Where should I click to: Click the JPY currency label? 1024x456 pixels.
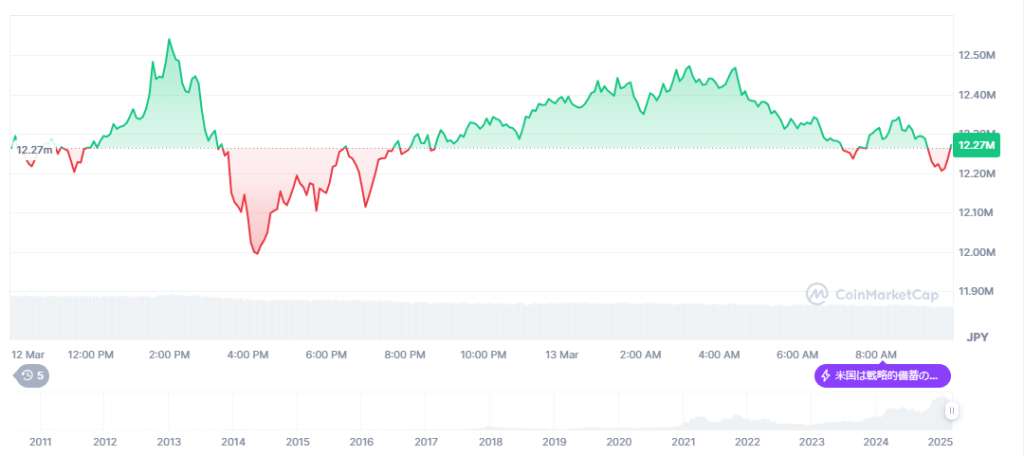click(x=977, y=337)
